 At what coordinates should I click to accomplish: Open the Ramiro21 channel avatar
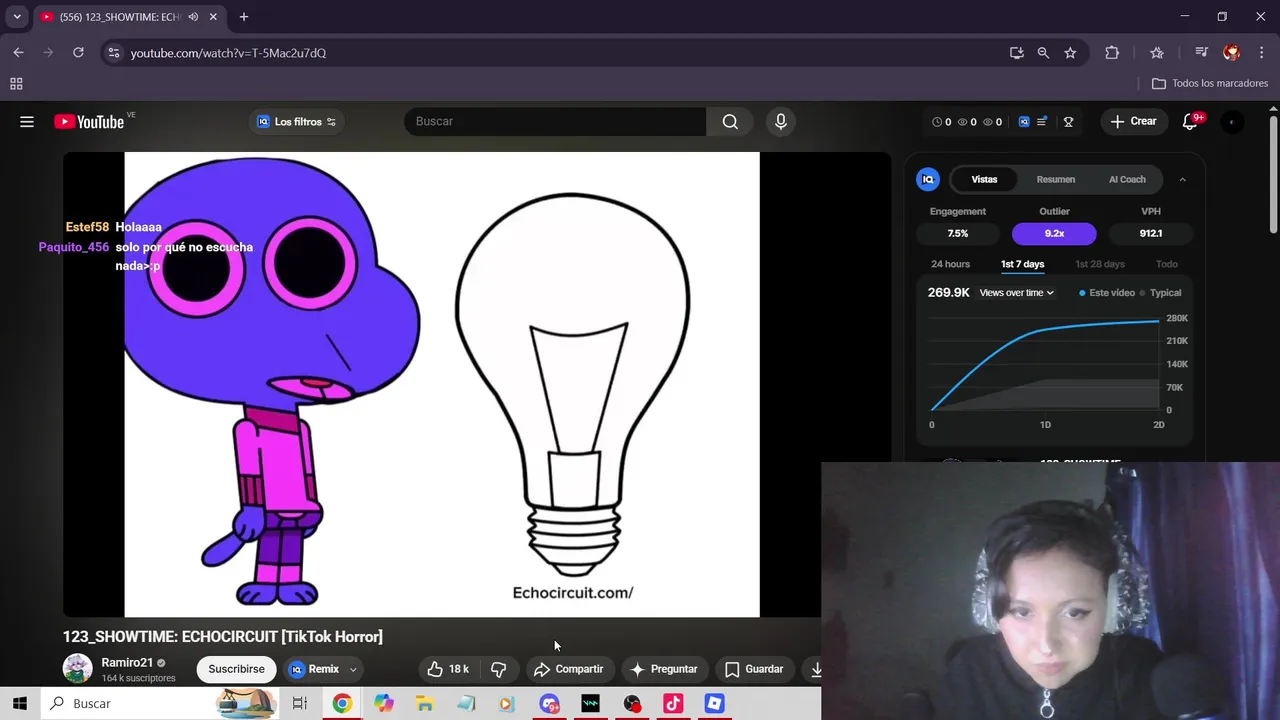[78, 668]
